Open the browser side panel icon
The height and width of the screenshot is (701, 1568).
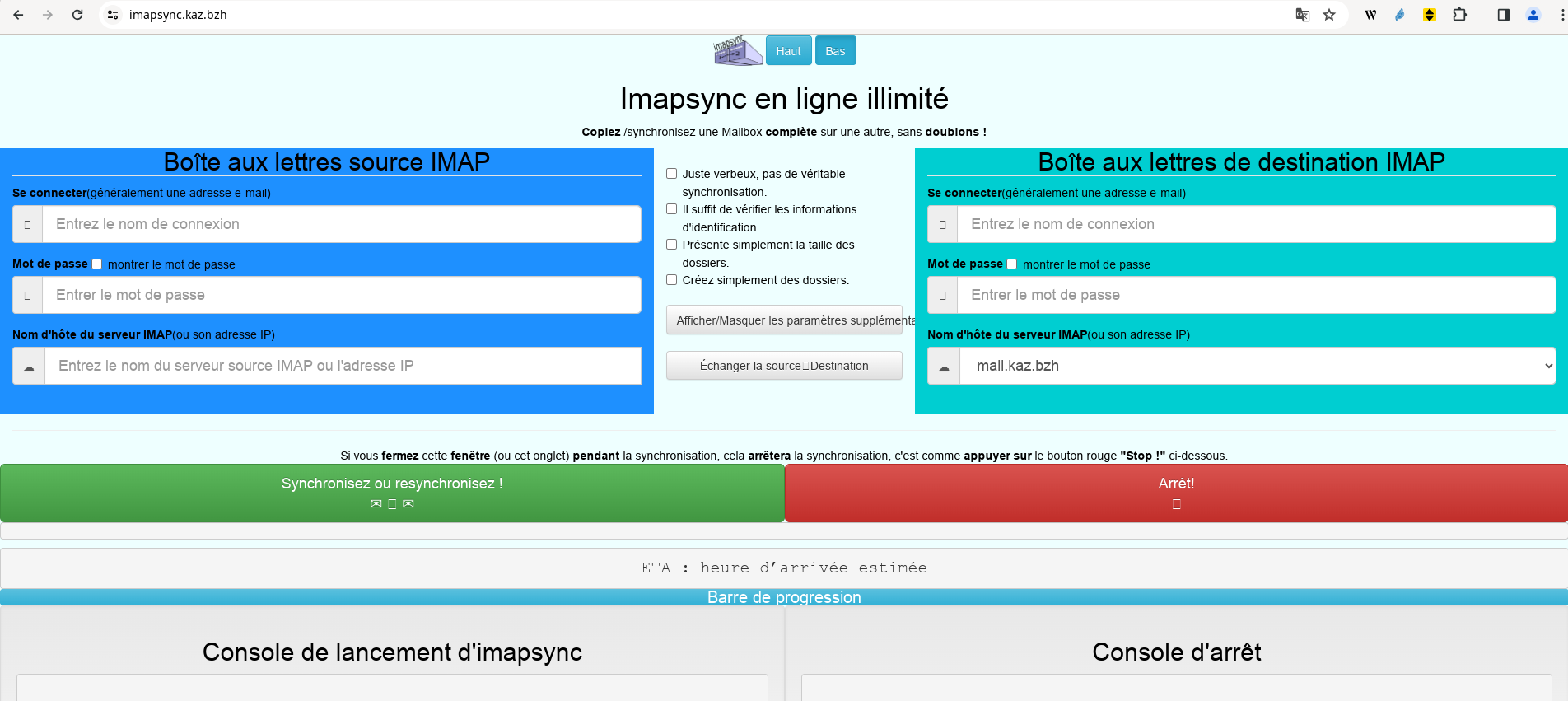point(1503,15)
